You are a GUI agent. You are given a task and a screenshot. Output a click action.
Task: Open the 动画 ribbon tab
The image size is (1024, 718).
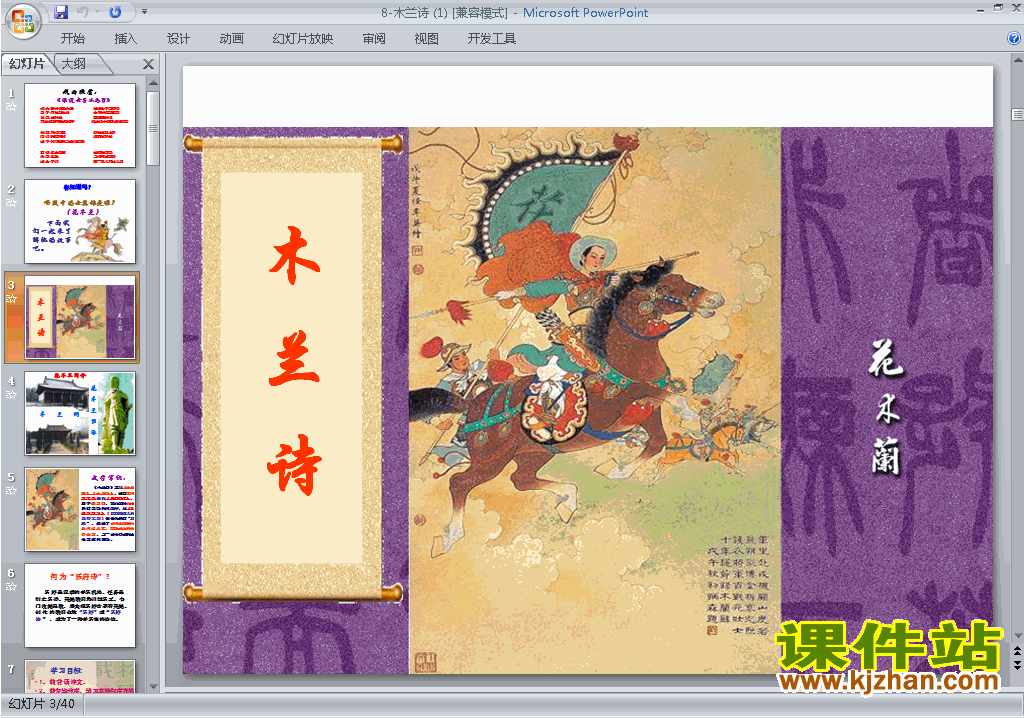tap(231, 39)
